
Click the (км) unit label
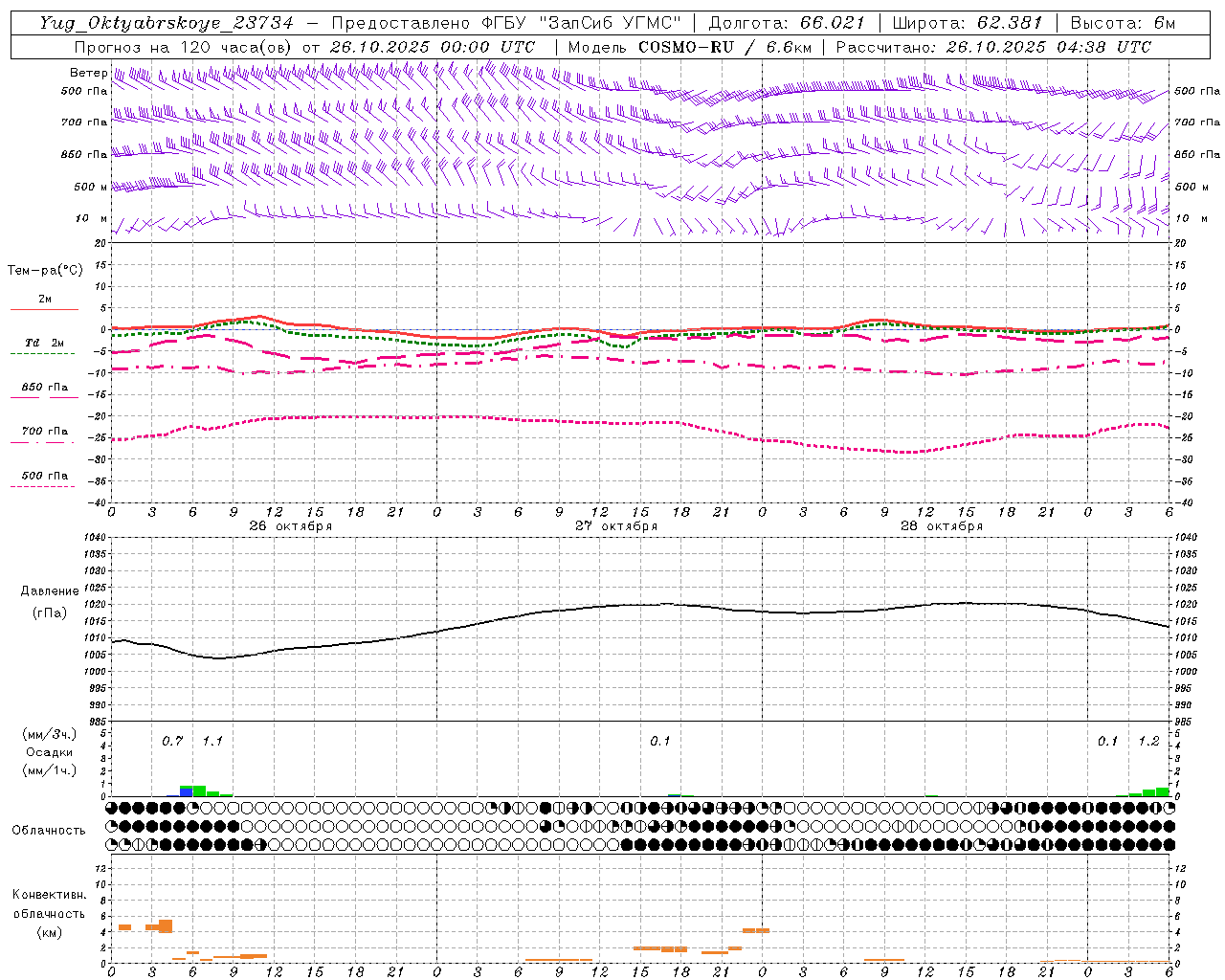tap(49, 932)
